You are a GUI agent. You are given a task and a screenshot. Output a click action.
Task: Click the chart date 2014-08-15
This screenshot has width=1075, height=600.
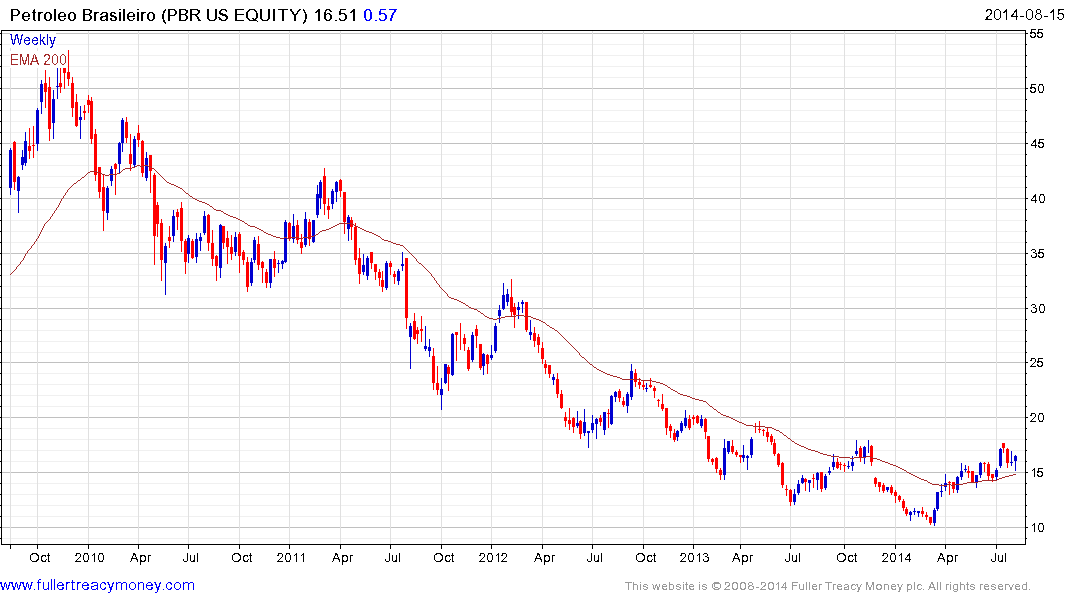click(x=1024, y=15)
